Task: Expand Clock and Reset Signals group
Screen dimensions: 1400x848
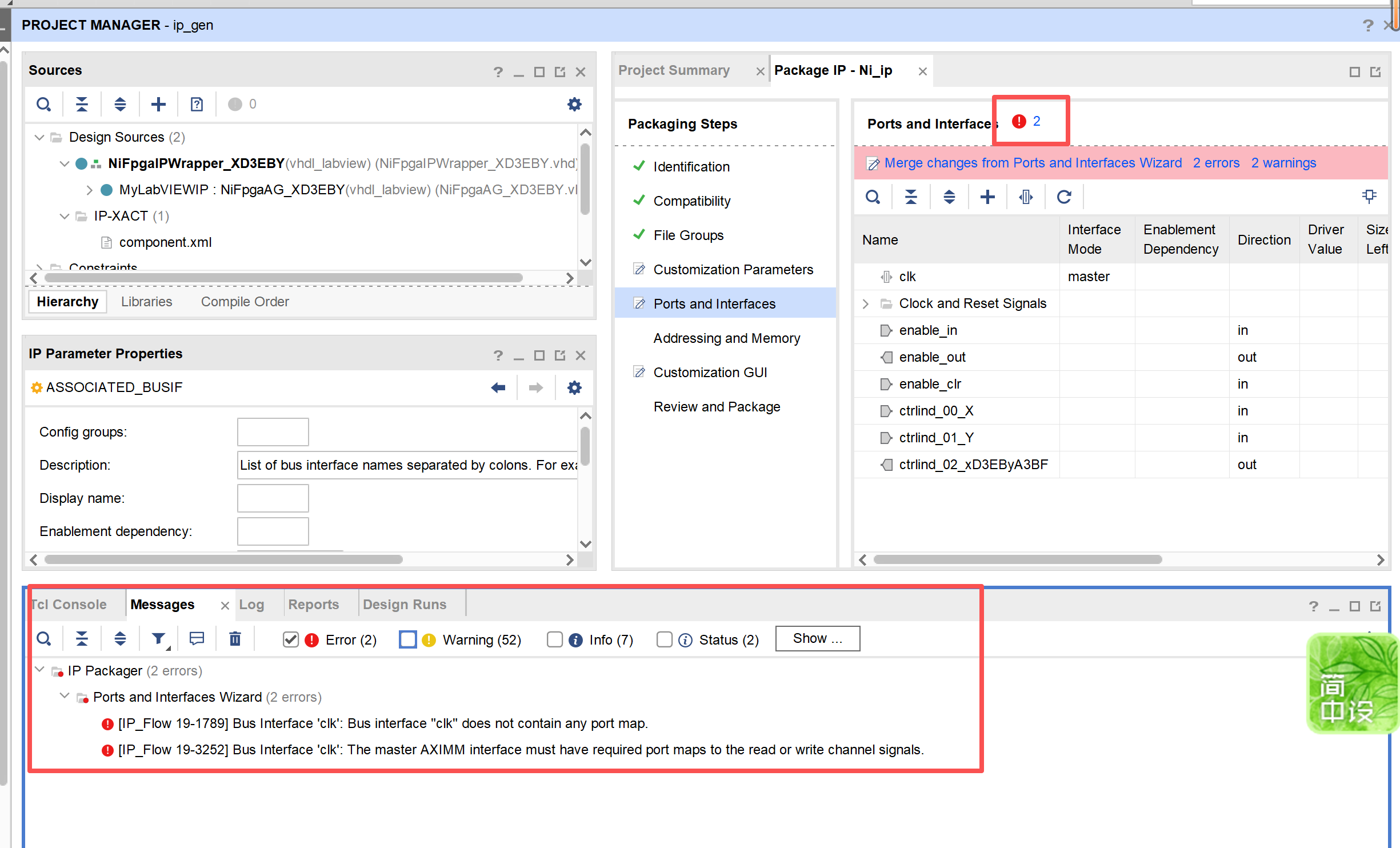Action: pyautogui.click(x=866, y=303)
